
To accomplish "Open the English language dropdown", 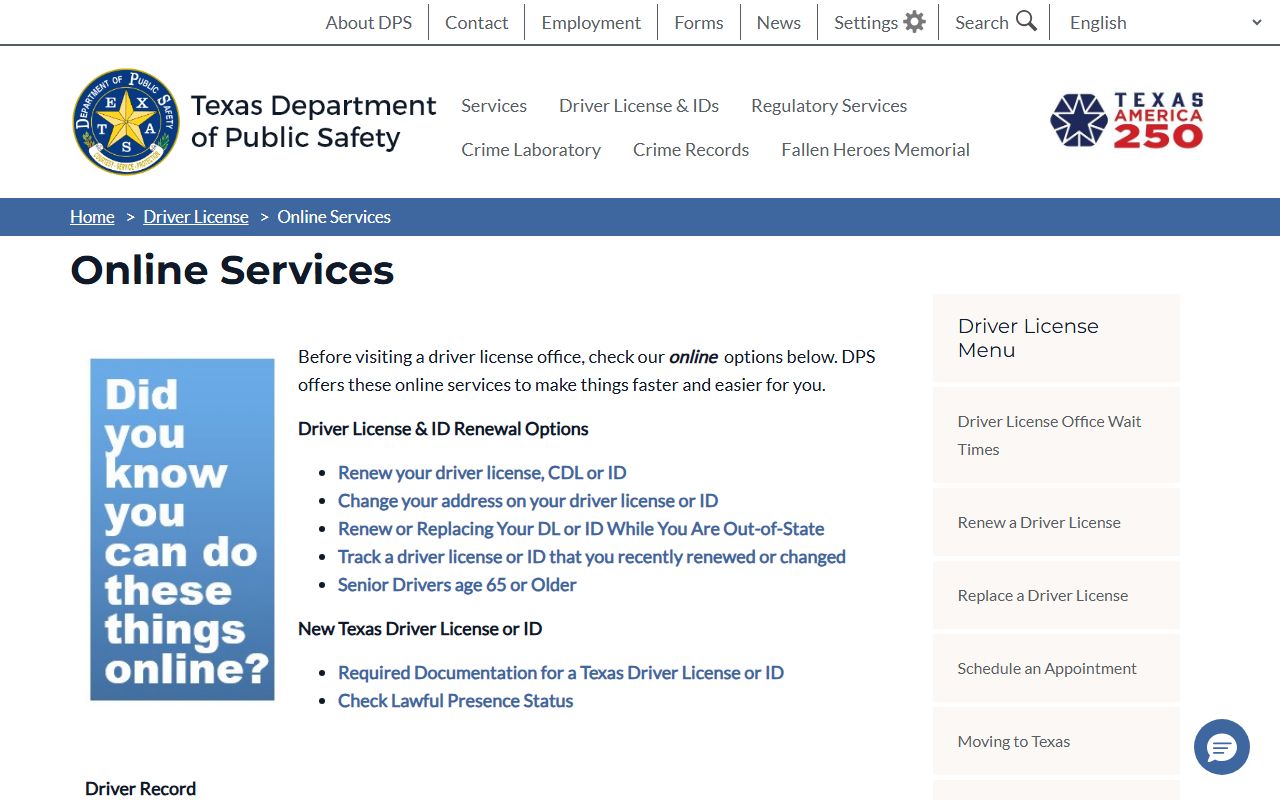I will 1165,22.
